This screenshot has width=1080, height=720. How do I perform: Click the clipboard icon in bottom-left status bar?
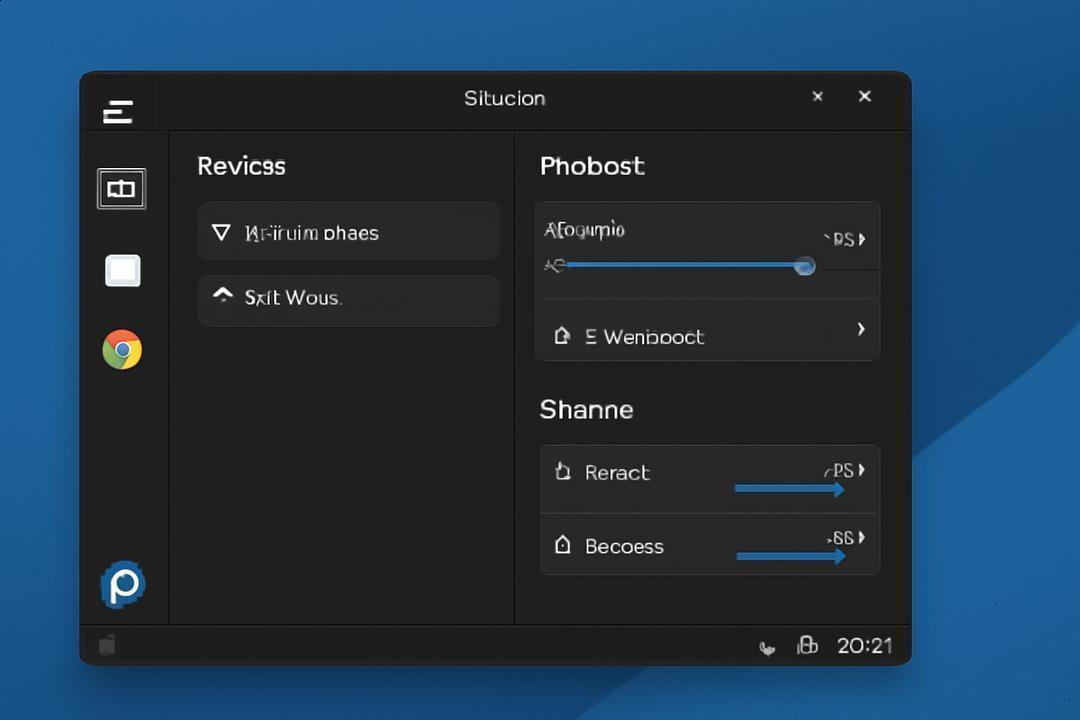pos(107,645)
